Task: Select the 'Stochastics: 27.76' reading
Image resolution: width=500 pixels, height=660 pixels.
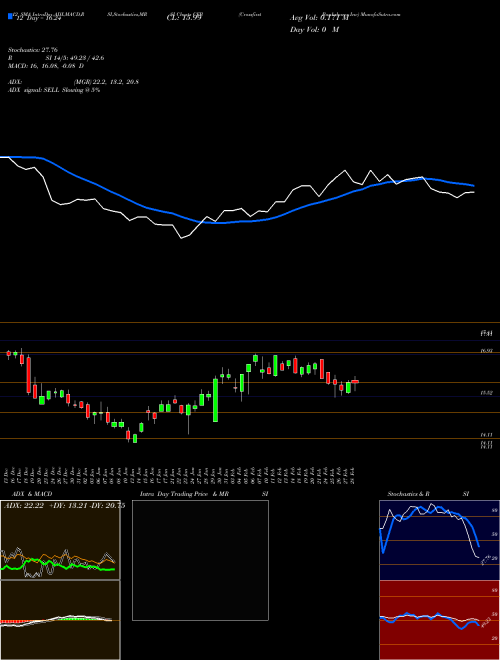Action: click(32, 50)
